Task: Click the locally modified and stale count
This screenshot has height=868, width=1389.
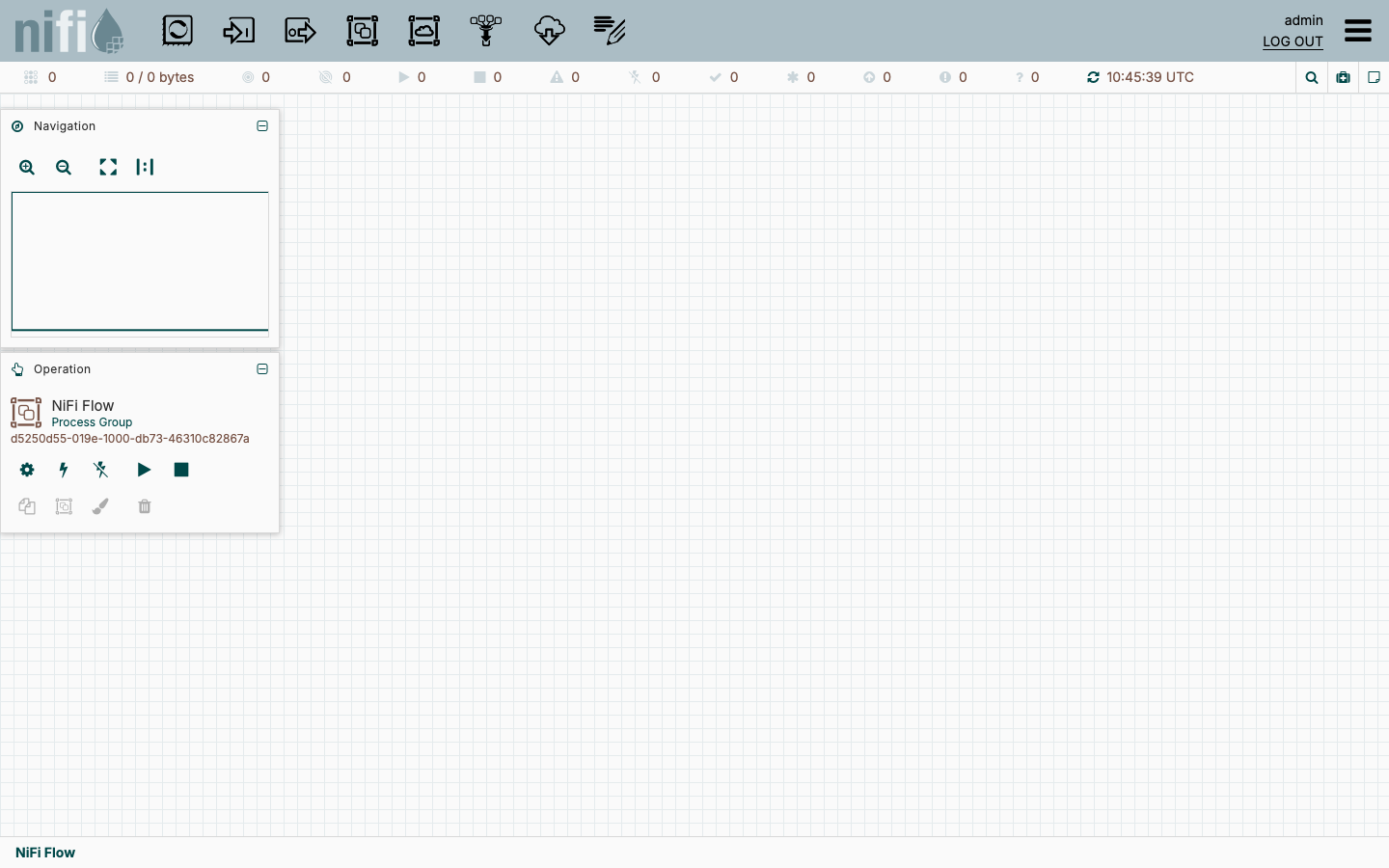Action: coord(953,77)
